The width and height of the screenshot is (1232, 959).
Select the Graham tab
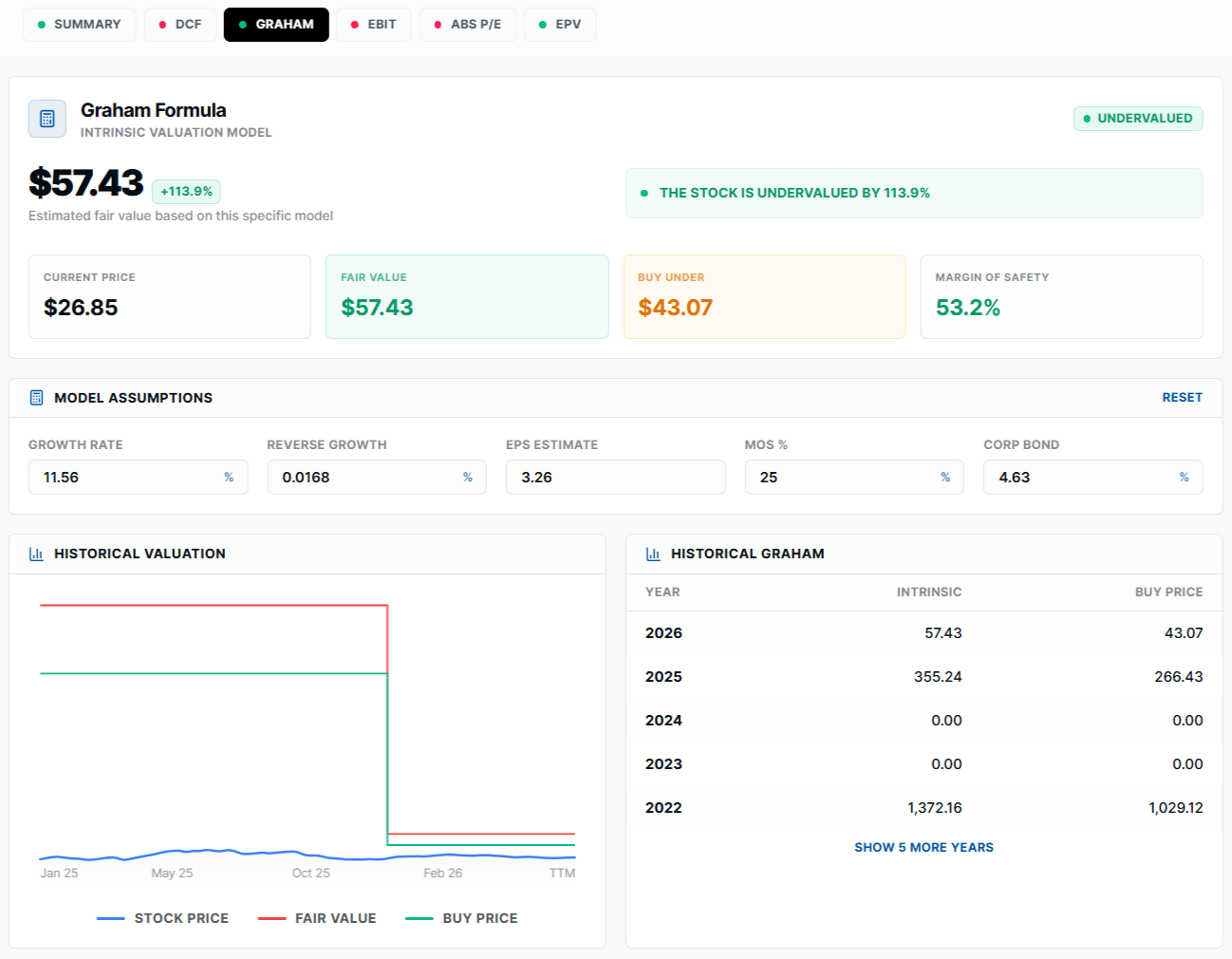click(276, 25)
